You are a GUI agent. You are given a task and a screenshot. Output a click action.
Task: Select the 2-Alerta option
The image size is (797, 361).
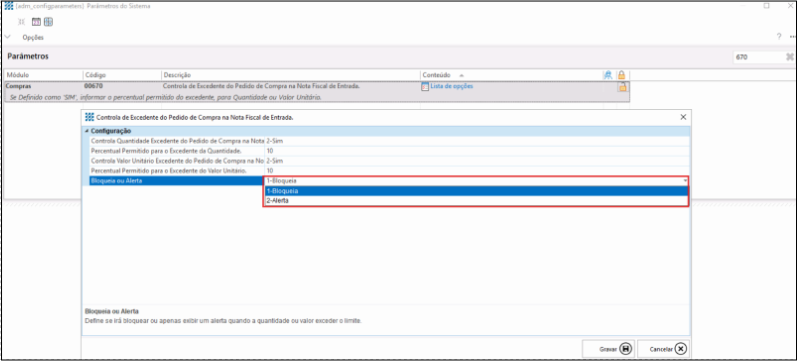tap(476, 200)
